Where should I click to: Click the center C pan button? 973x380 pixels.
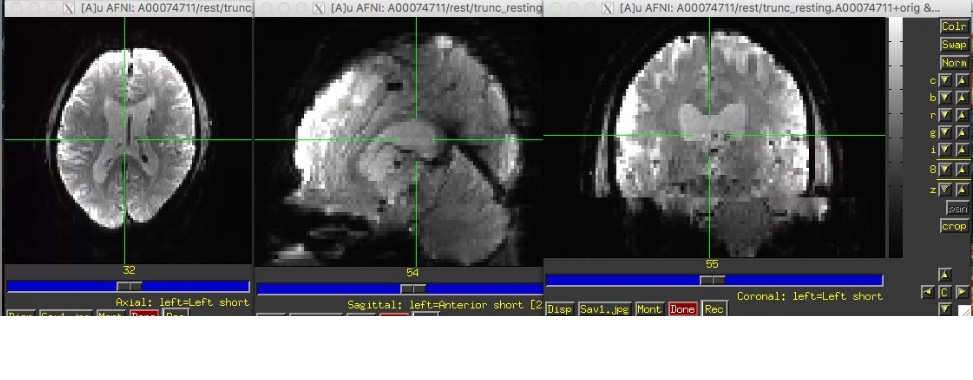tap(944, 292)
